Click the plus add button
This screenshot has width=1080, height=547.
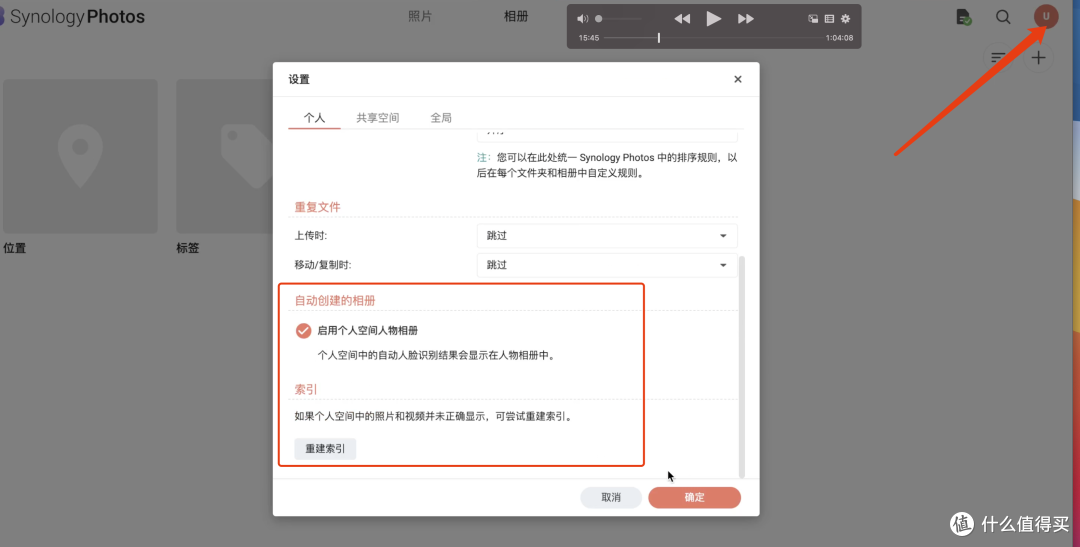1039,58
